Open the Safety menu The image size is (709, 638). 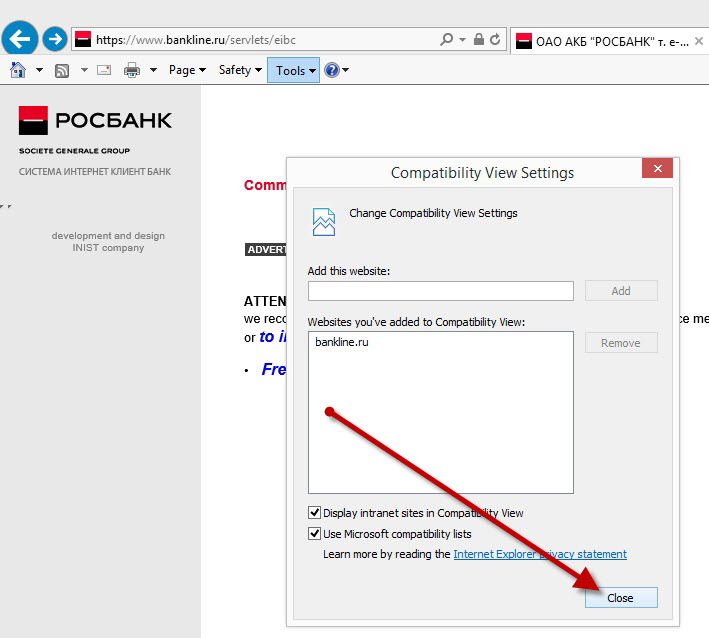pyautogui.click(x=240, y=70)
